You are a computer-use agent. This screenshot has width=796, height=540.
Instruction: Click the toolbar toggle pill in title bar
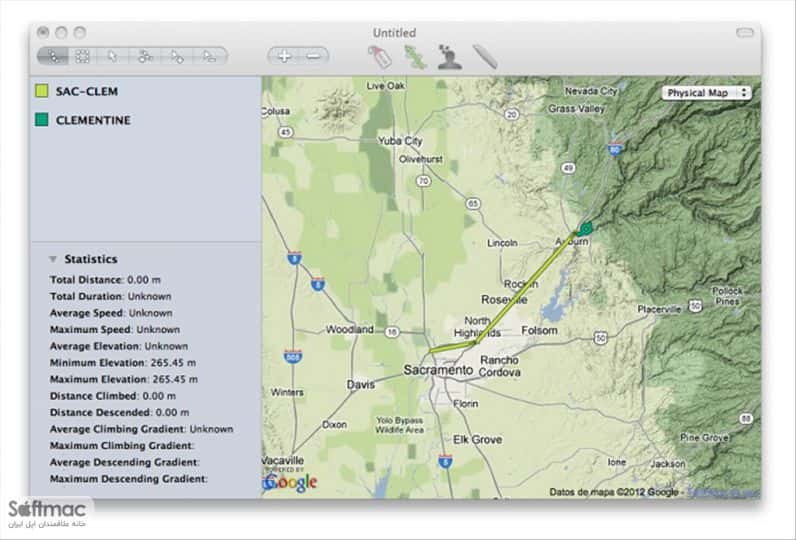click(745, 32)
